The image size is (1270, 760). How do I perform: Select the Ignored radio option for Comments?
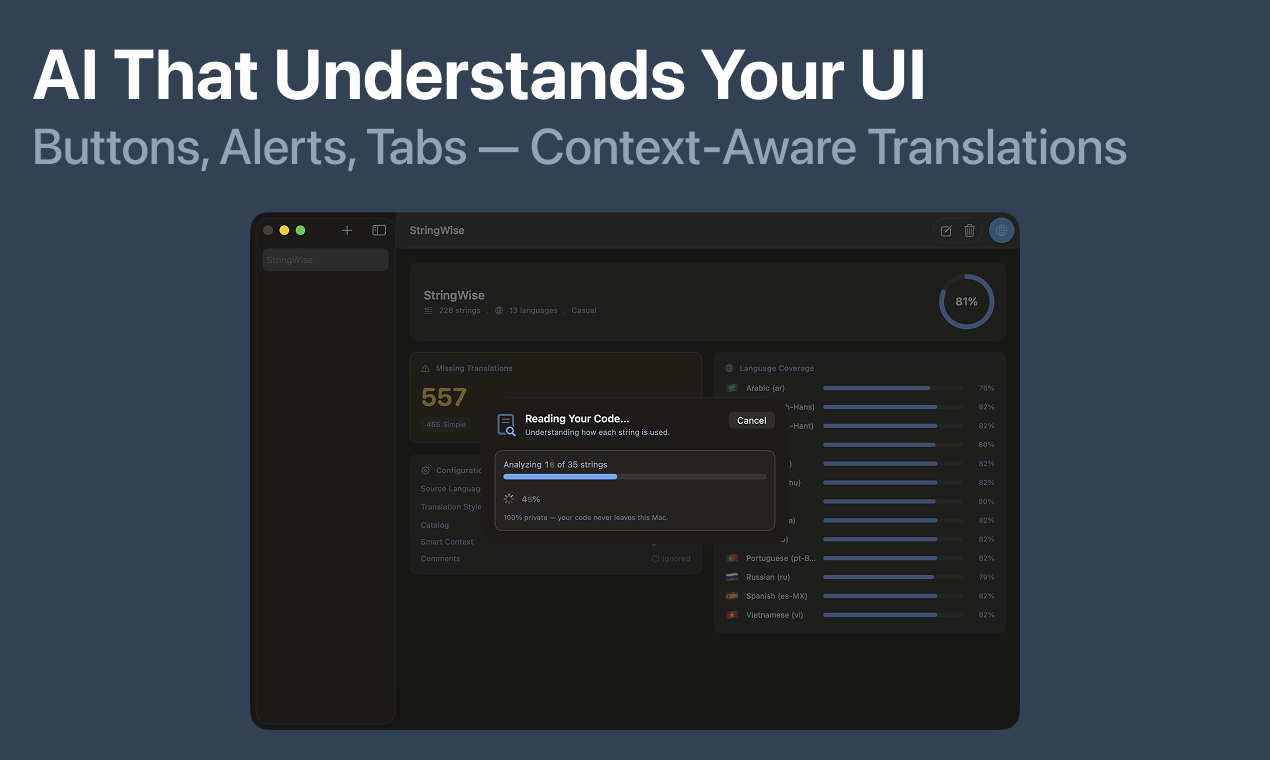pos(671,559)
